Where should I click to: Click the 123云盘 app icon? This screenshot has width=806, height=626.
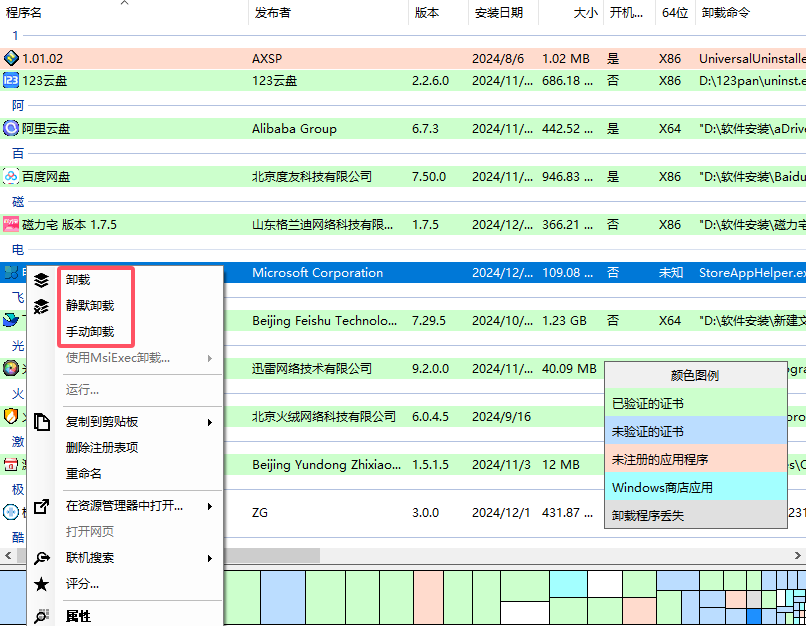[x=11, y=80]
